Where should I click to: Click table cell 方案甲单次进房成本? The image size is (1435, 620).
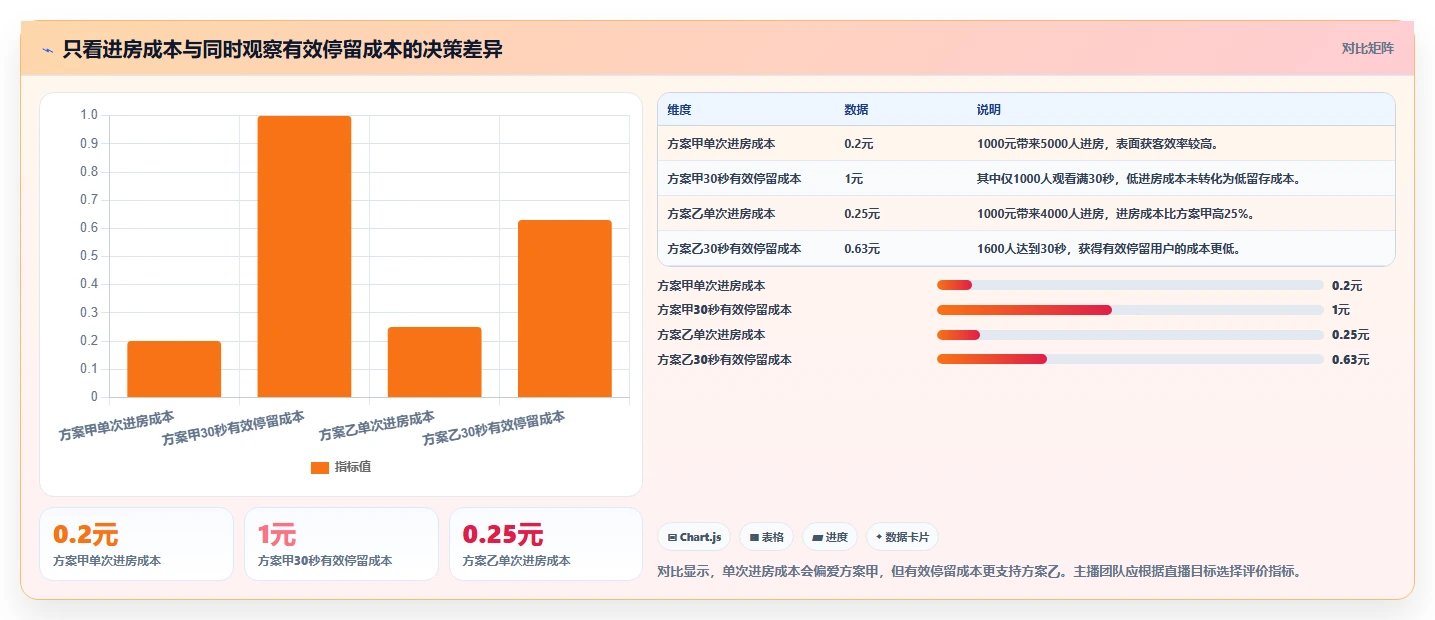(x=721, y=144)
